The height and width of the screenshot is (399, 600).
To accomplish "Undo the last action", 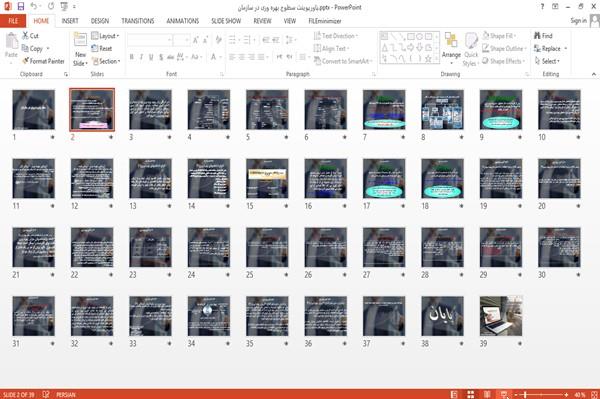I will coord(34,6).
